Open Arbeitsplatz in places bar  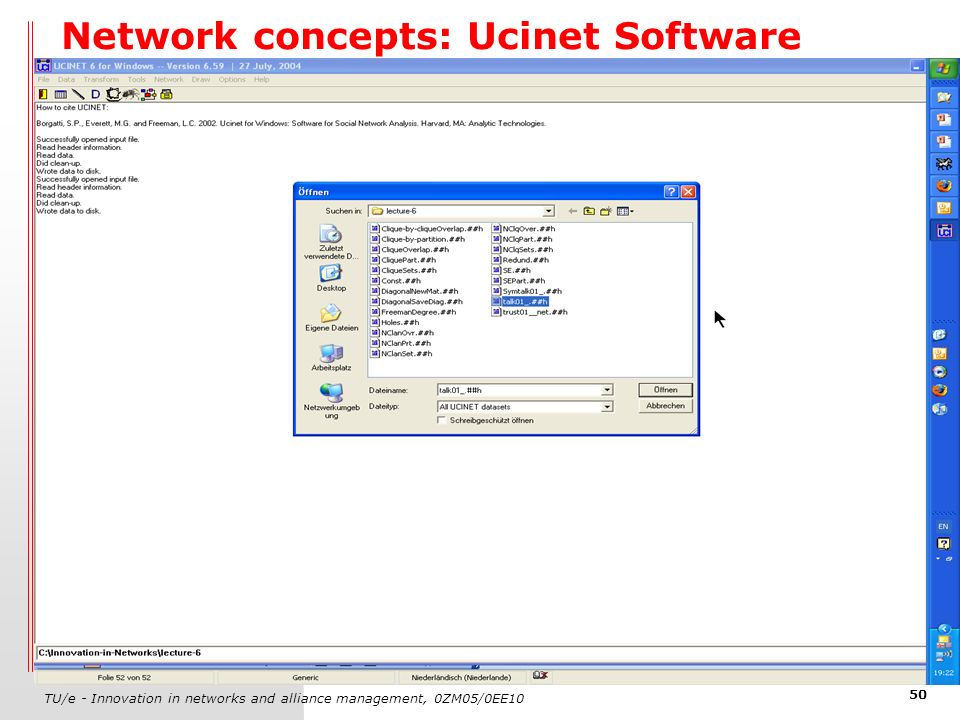click(331, 358)
